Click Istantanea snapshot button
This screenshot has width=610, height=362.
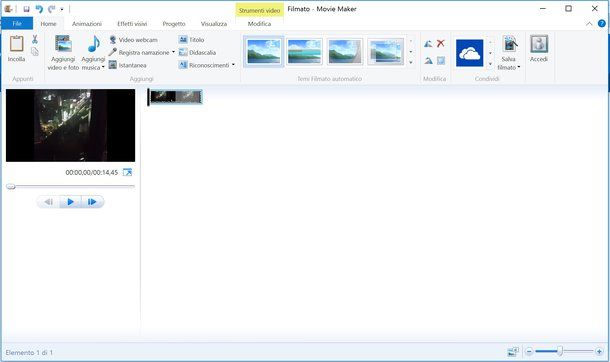(x=128, y=65)
